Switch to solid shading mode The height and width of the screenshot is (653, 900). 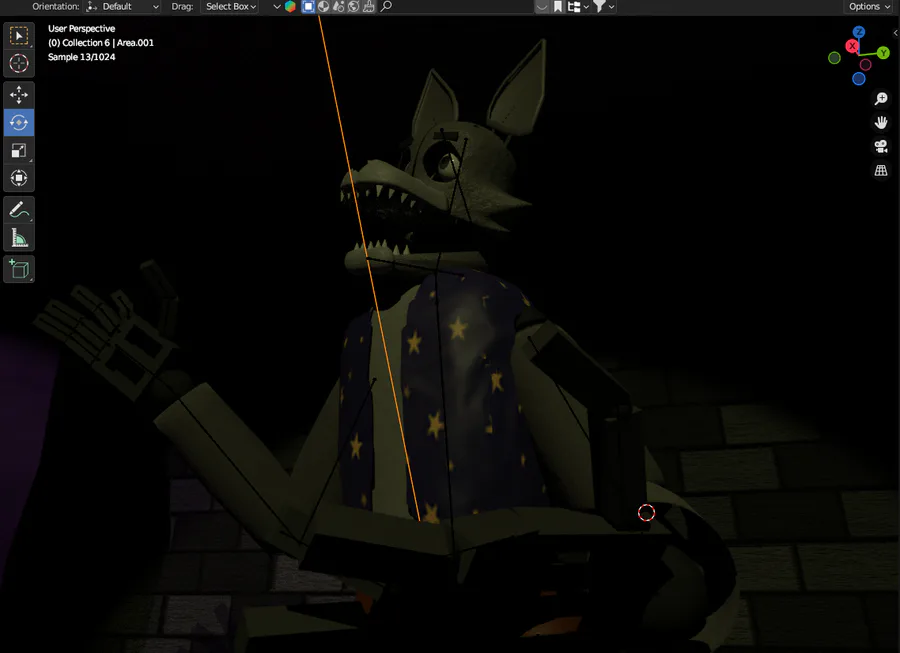(324, 6)
